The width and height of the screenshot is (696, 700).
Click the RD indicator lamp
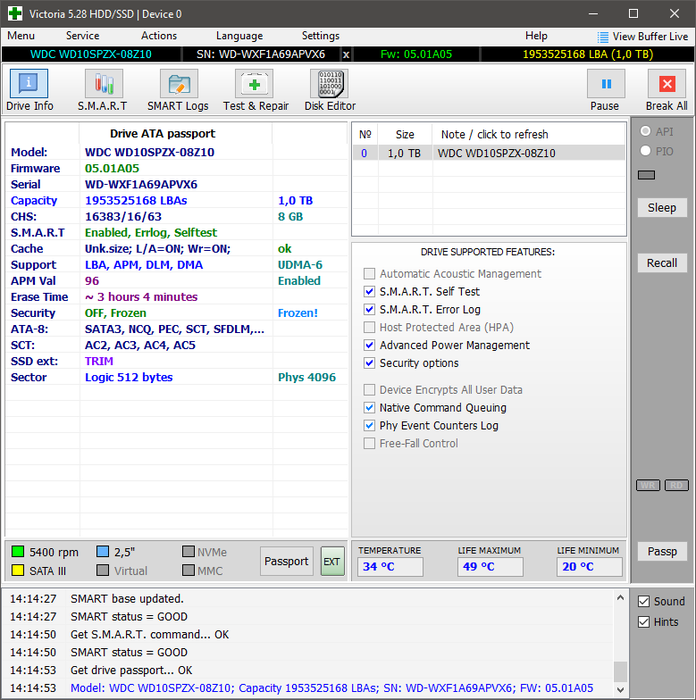(x=676, y=485)
